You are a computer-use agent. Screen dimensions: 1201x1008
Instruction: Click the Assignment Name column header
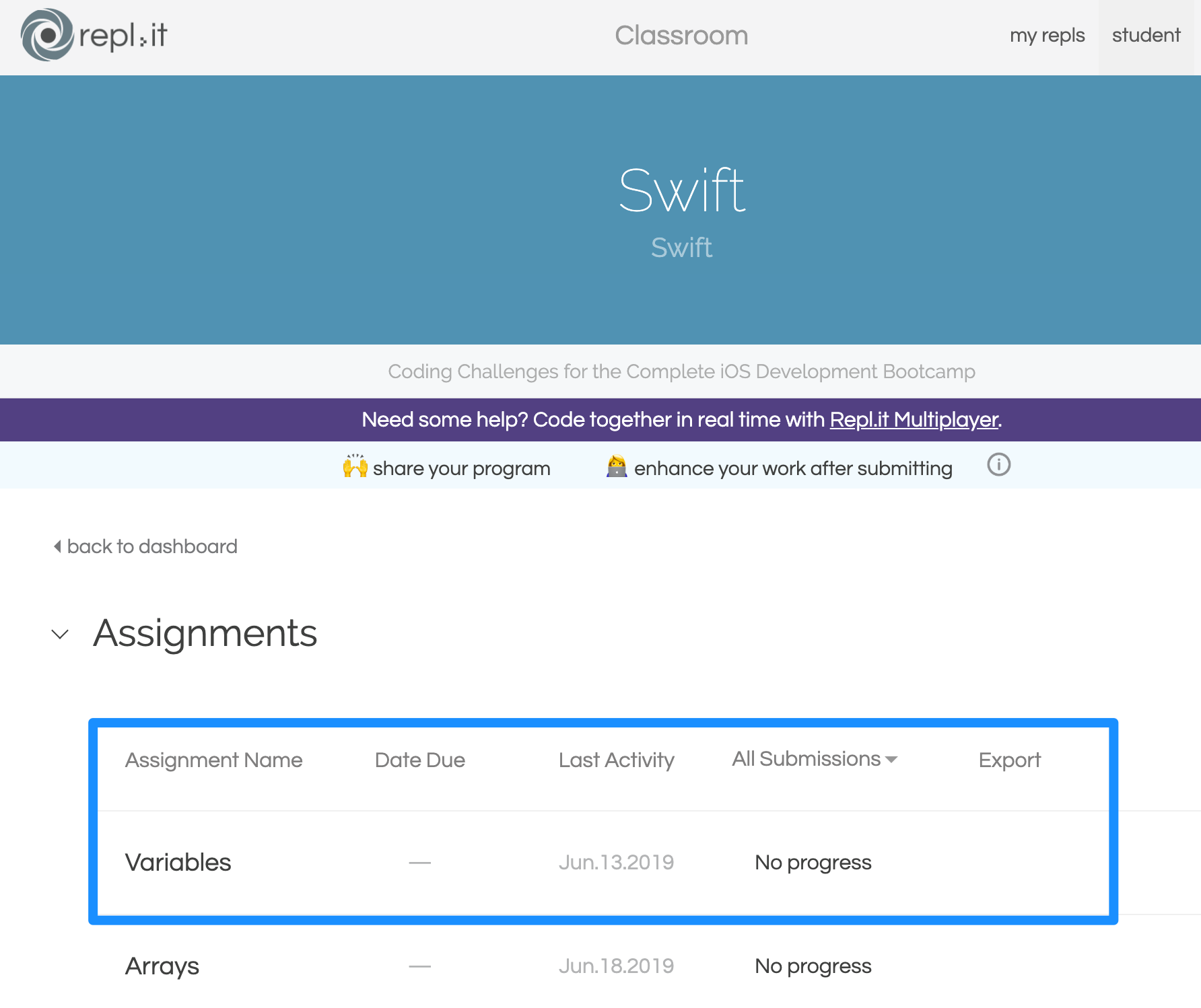coord(213,760)
